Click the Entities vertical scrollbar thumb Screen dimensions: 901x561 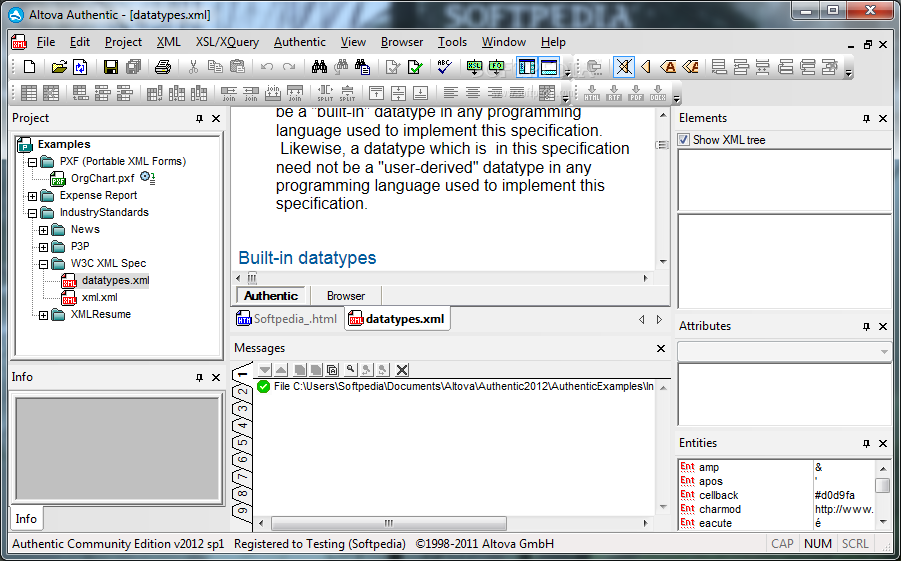click(x=883, y=485)
